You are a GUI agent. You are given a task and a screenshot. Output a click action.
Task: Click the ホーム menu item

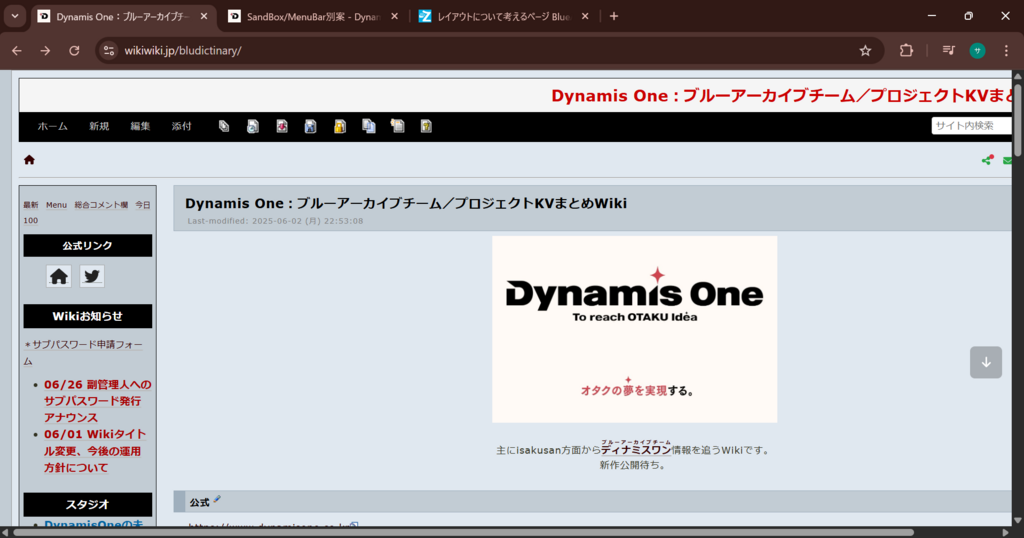click(52, 126)
